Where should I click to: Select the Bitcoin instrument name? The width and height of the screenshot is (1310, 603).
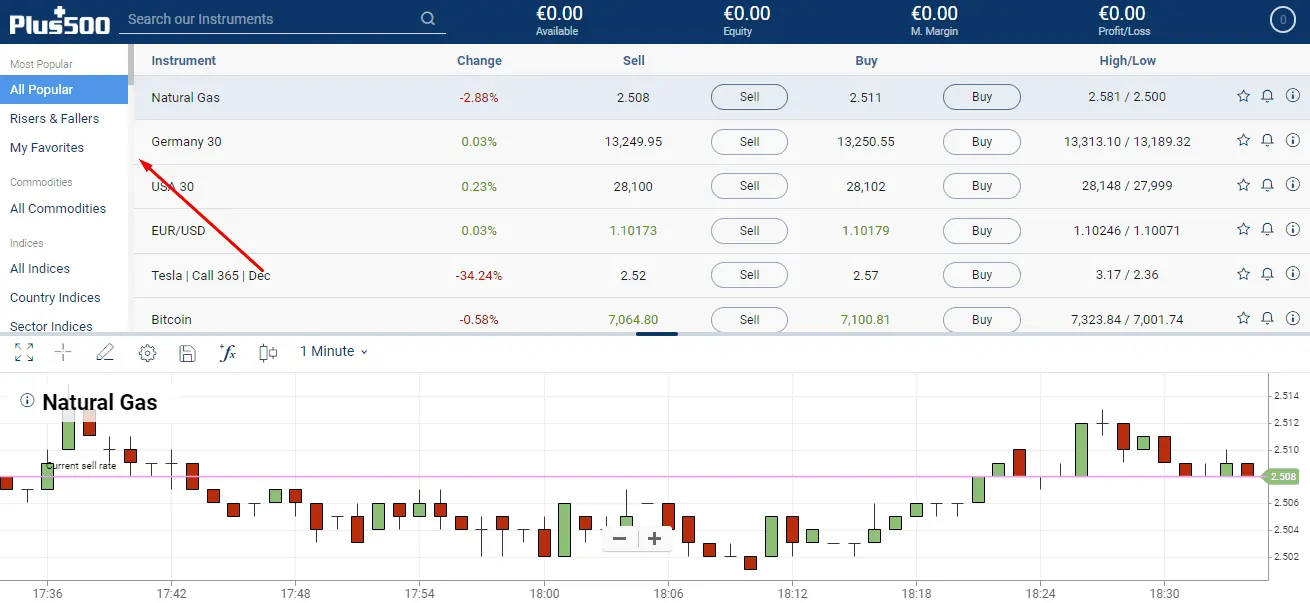[171, 319]
